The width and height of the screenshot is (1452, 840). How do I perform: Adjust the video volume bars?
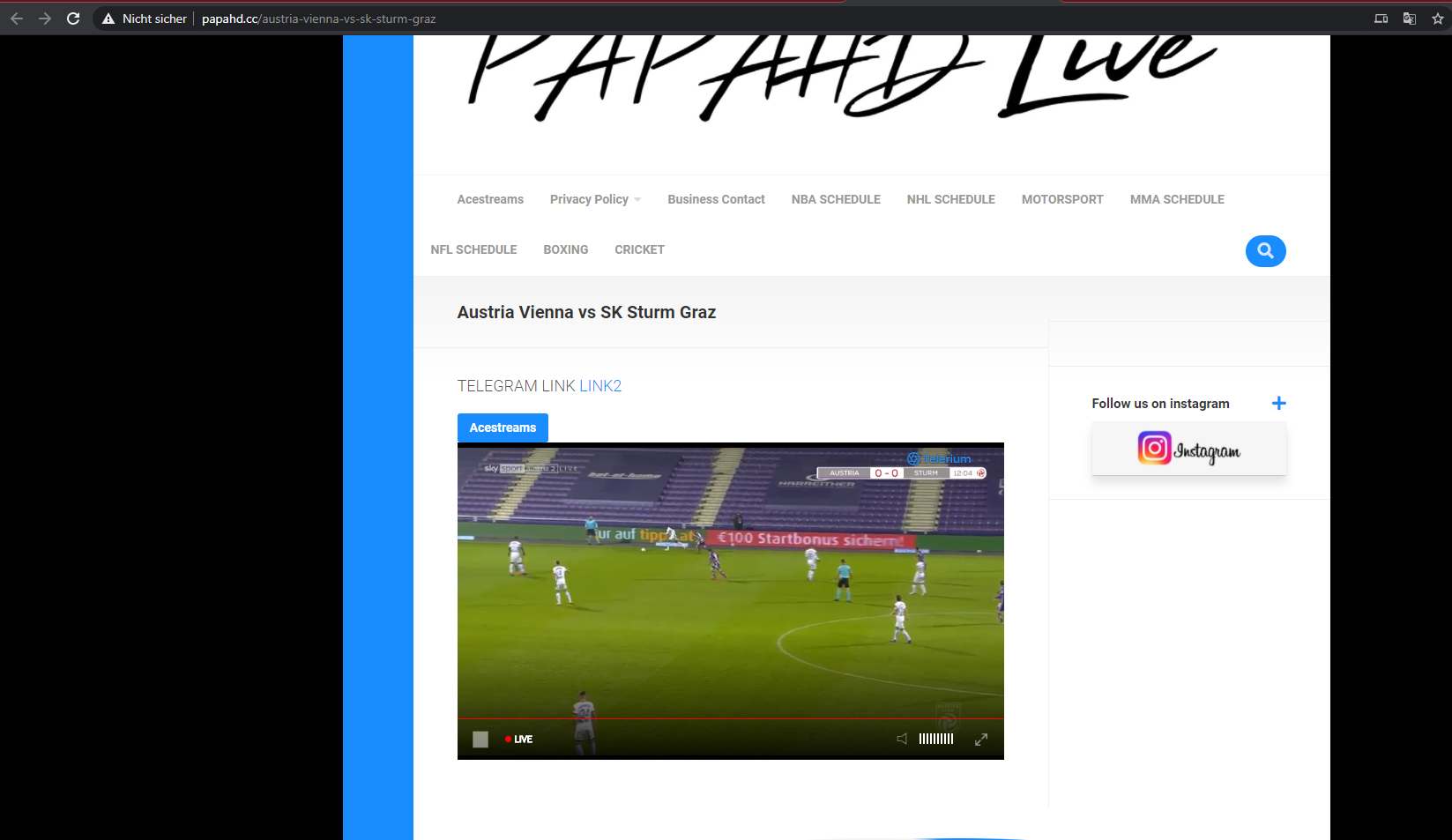tap(936, 739)
